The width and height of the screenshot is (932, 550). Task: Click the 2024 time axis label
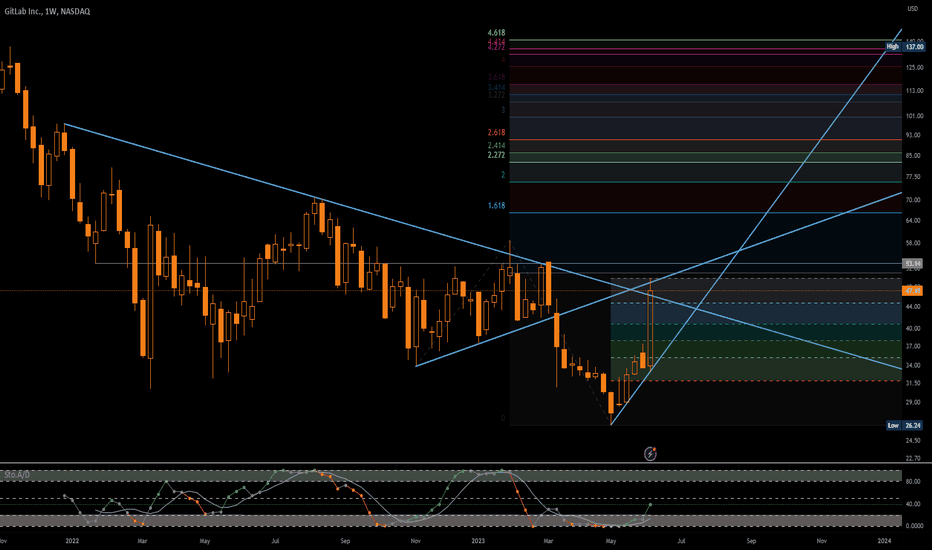(x=884, y=541)
